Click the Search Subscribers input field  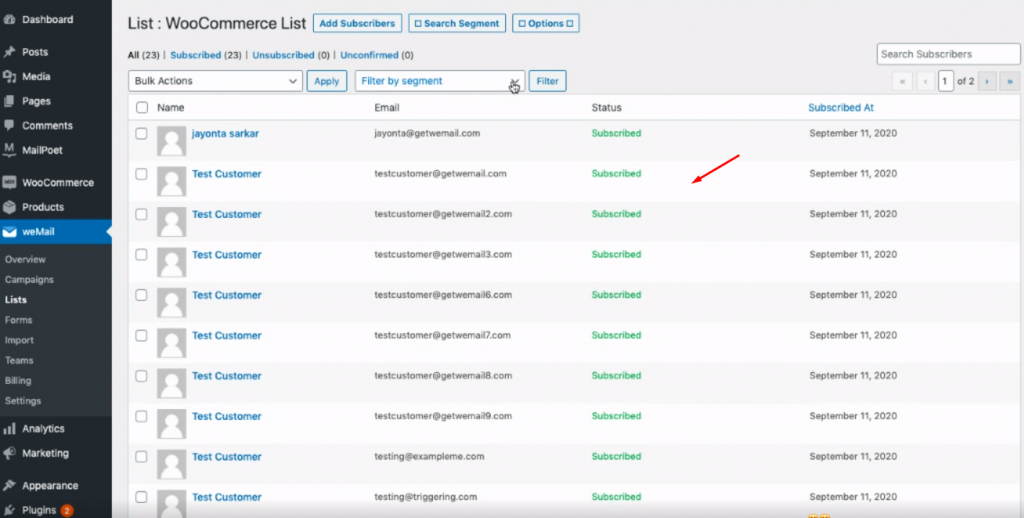[x=948, y=54]
